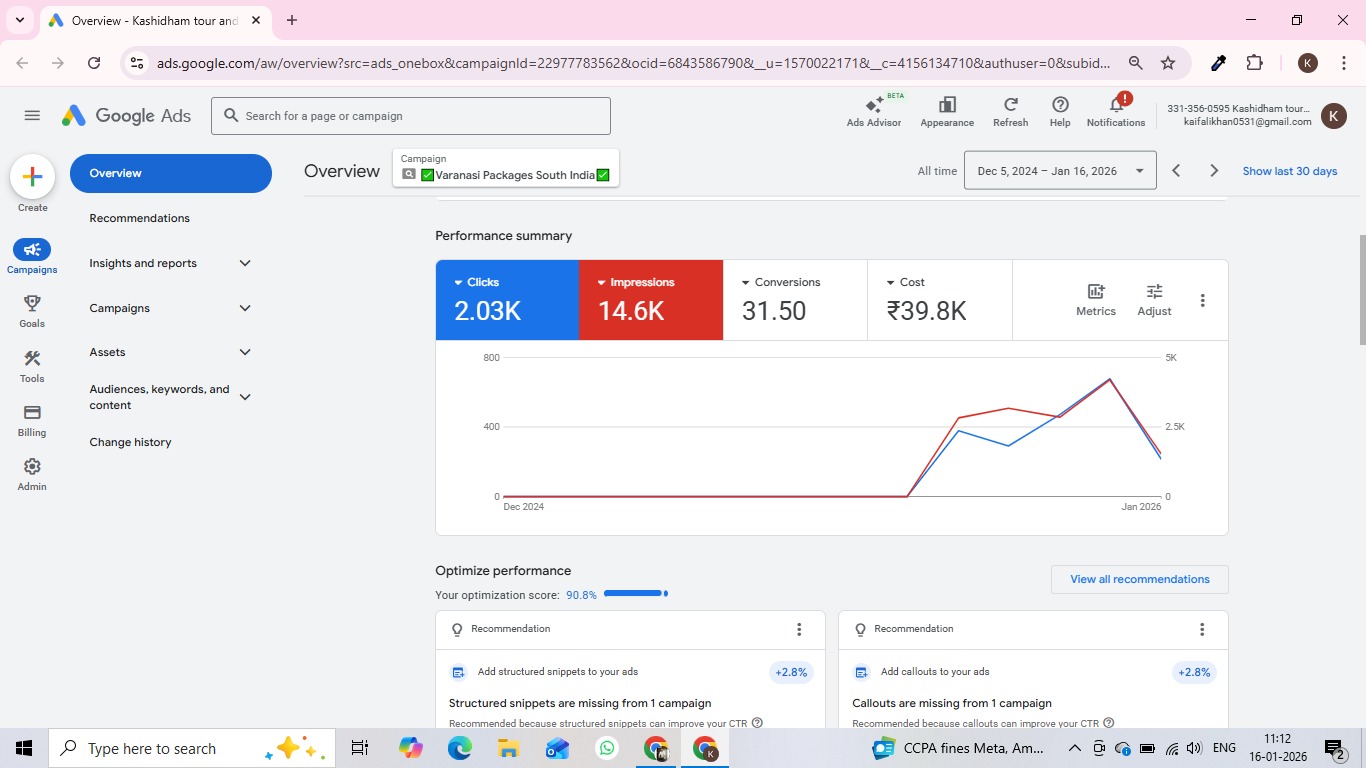Screen dimensions: 1366x768
Task: Click View all recommendations button
Action: [x=1139, y=579]
